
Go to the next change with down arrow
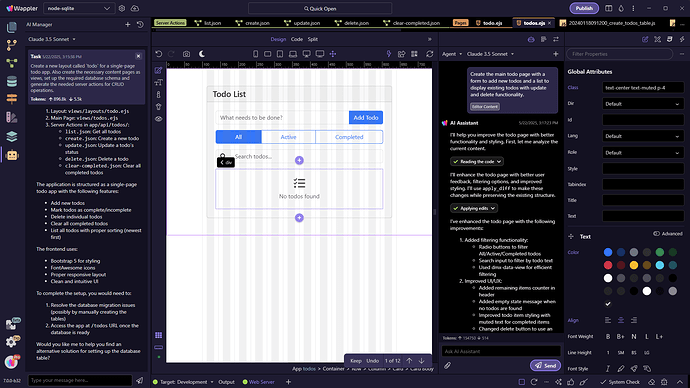pos(422,361)
